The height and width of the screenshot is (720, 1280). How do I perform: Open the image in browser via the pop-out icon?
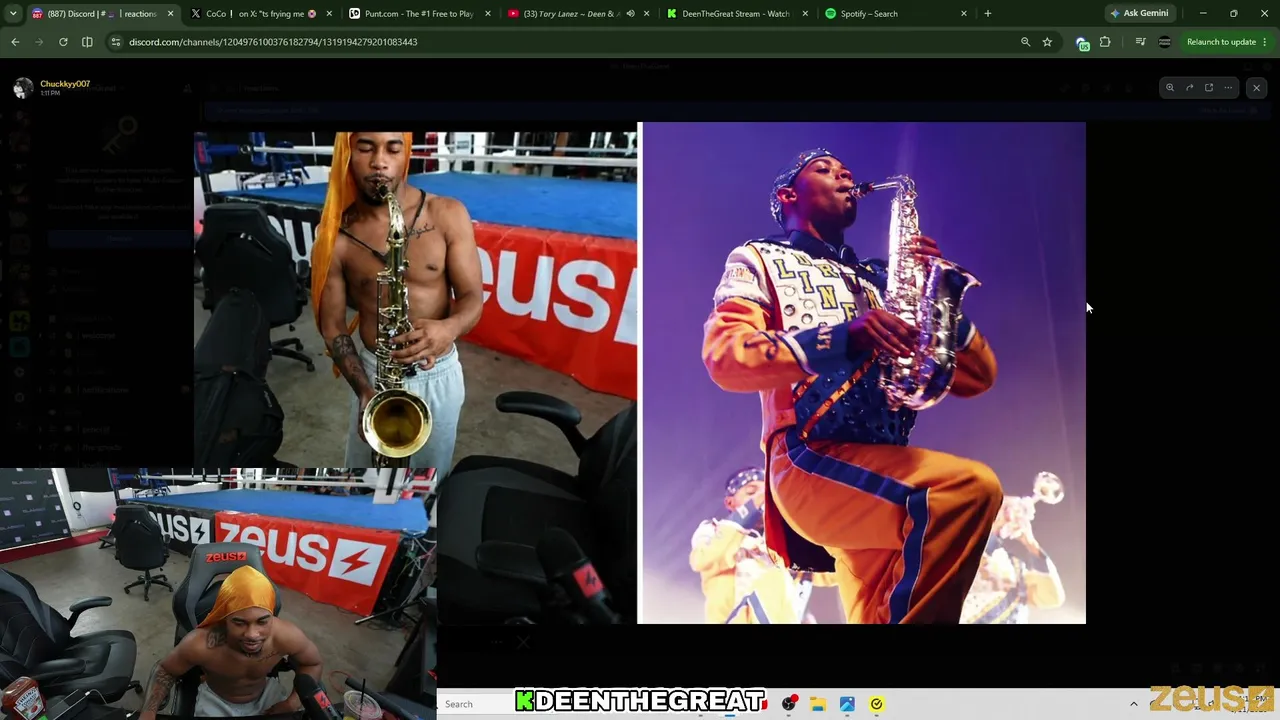tap(1209, 88)
